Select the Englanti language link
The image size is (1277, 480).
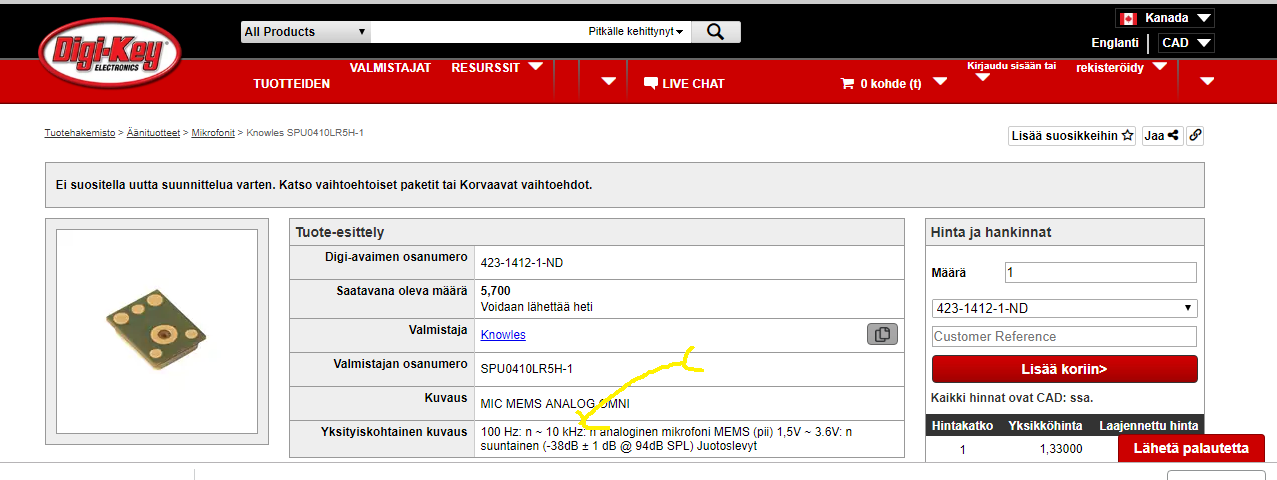tap(1115, 43)
